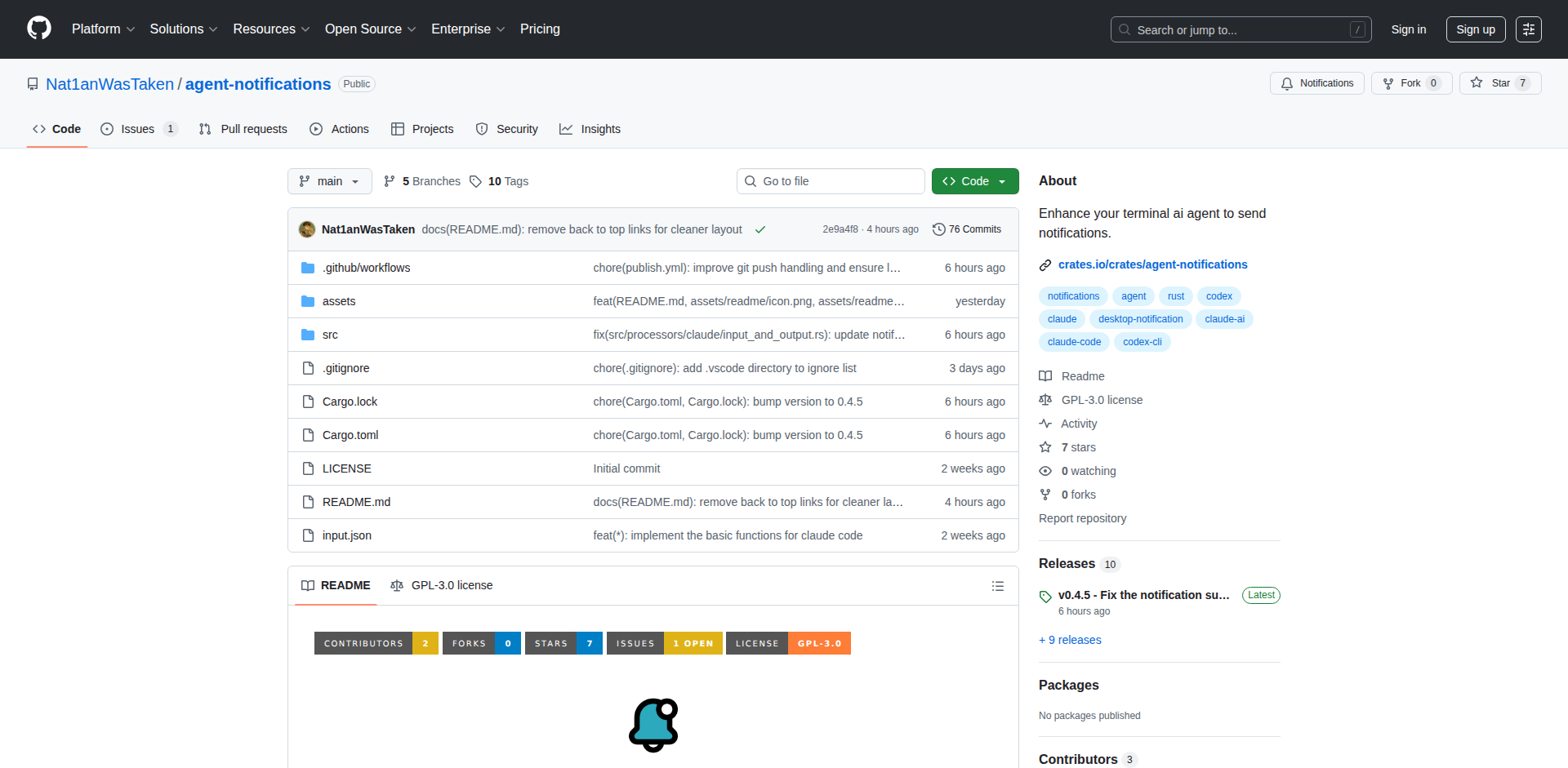This screenshot has width=1568, height=768.
Task: Click the Activity pulse icon
Action: coord(1045,424)
